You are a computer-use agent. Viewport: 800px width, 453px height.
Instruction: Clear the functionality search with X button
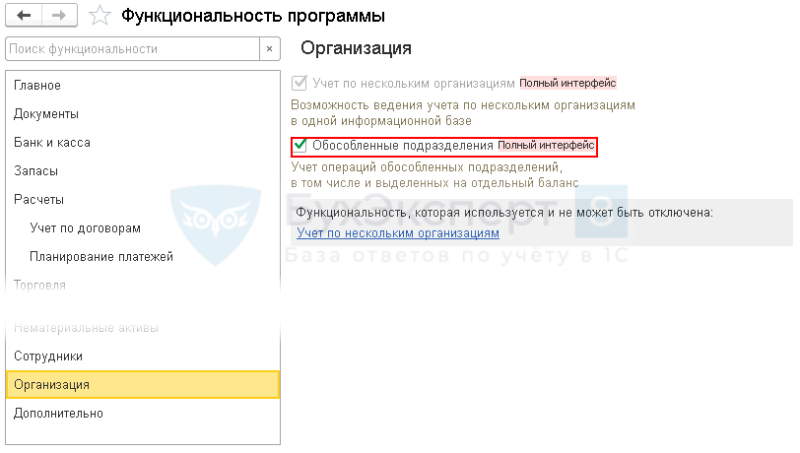coord(269,49)
